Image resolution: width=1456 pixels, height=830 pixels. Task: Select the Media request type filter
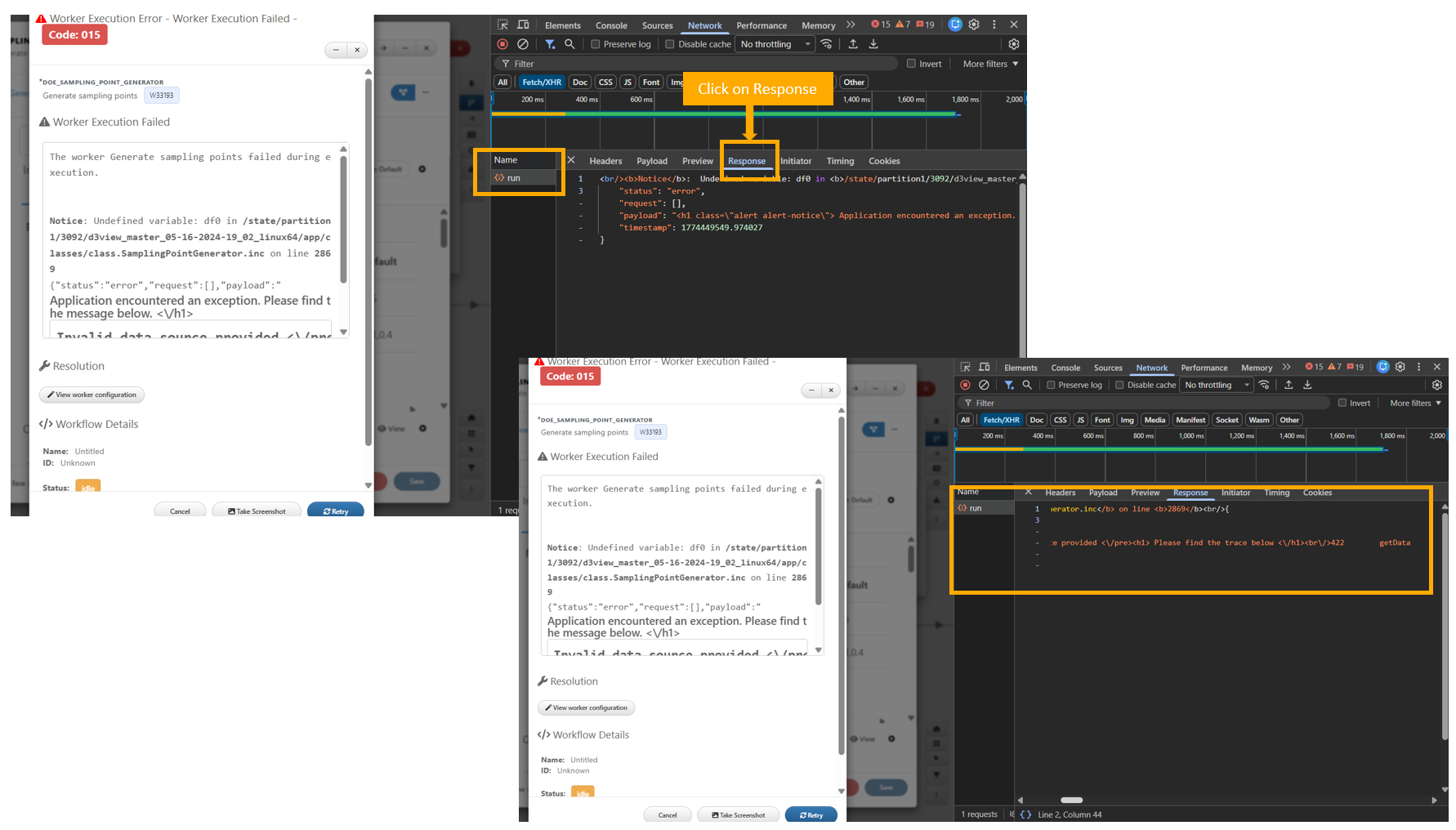click(1155, 420)
